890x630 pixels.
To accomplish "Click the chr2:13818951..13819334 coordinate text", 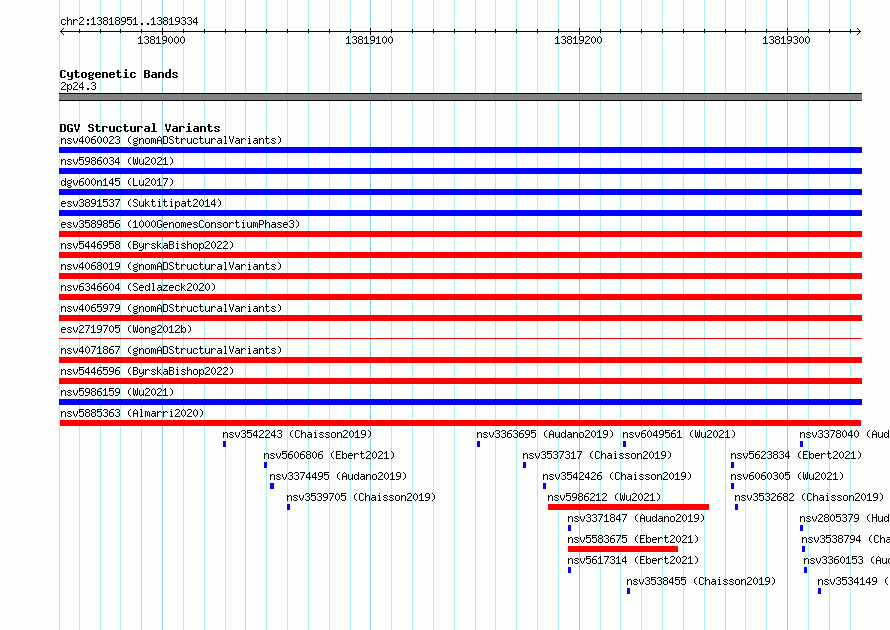I will 129,22.
